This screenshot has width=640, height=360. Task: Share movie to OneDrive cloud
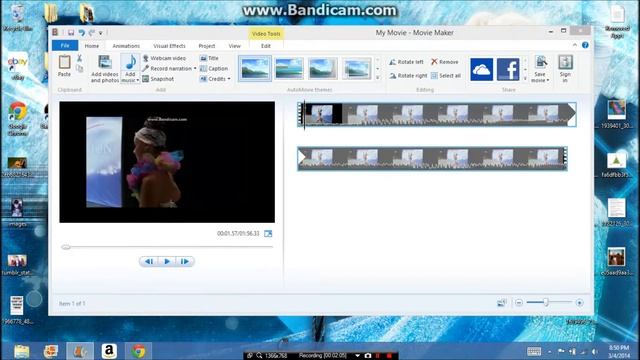point(481,69)
